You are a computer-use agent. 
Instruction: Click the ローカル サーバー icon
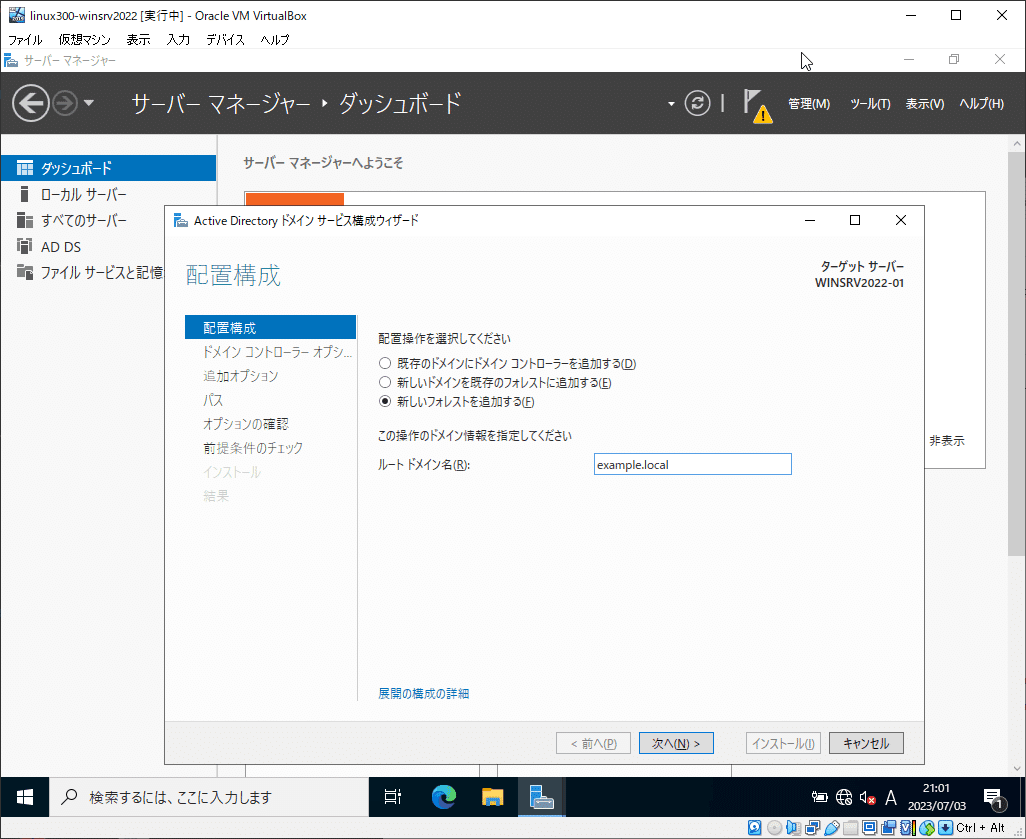[x=24, y=194]
